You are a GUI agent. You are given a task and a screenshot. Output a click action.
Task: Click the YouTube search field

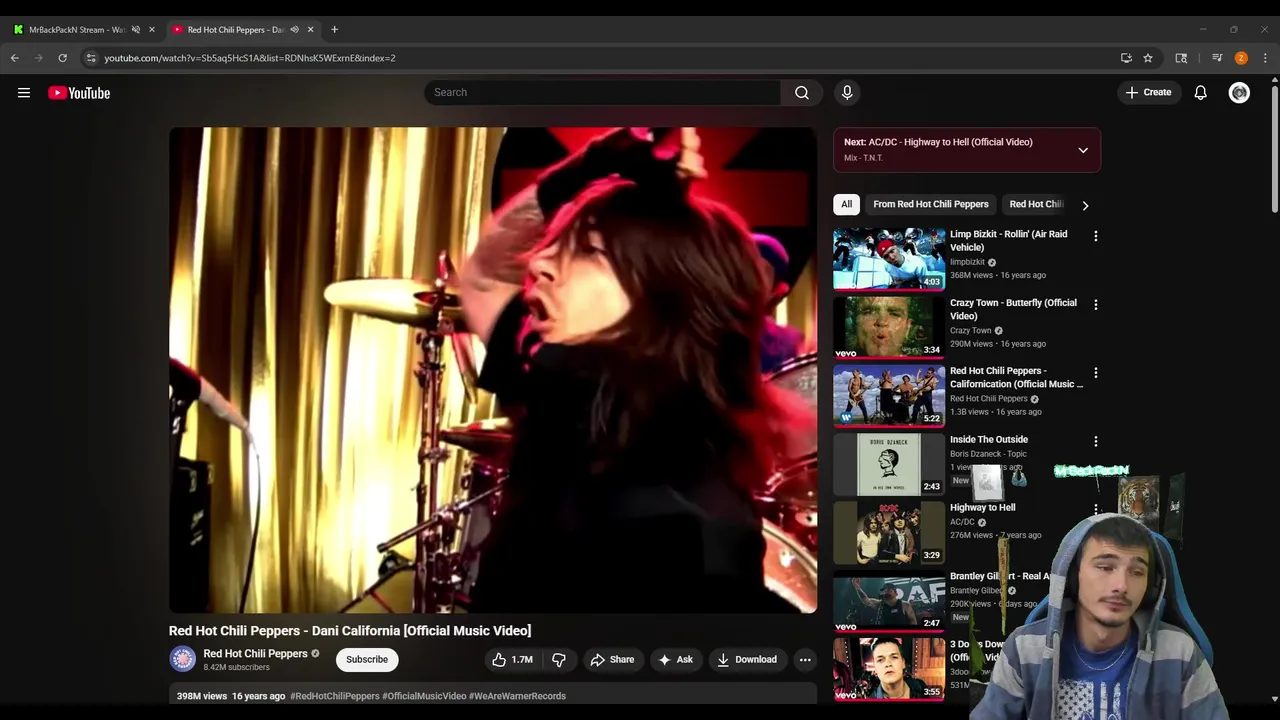[602, 93]
